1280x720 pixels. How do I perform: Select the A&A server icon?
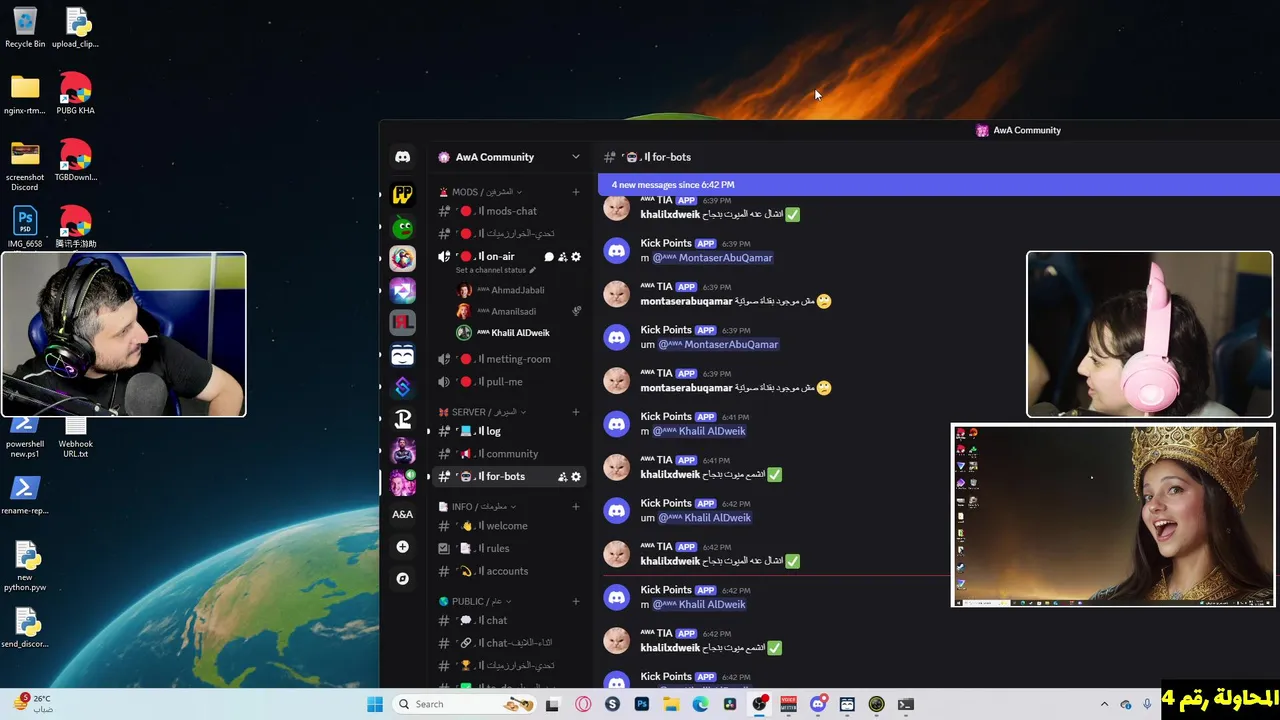click(x=402, y=514)
